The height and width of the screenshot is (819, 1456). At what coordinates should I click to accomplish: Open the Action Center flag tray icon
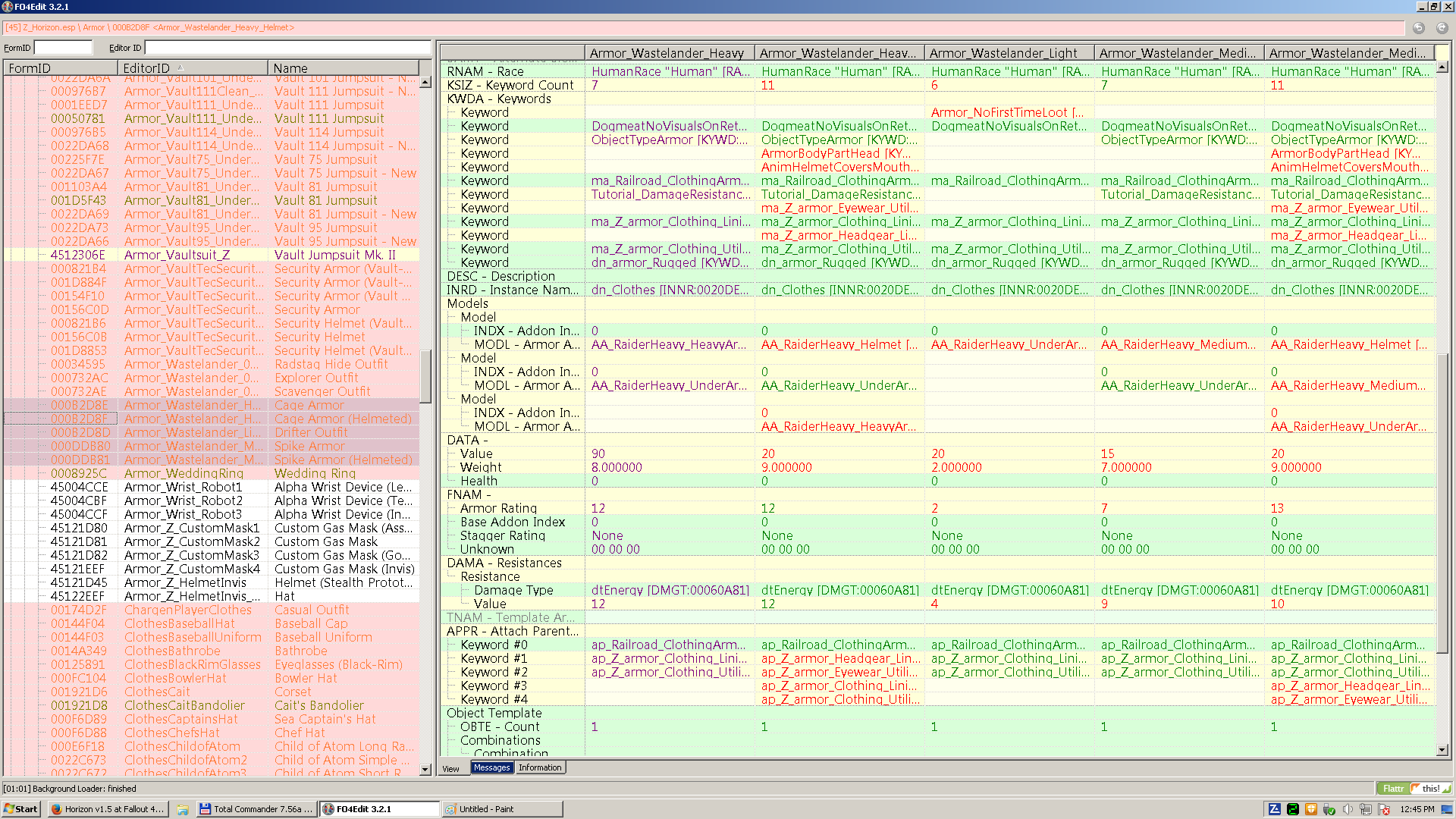(x=1384, y=809)
